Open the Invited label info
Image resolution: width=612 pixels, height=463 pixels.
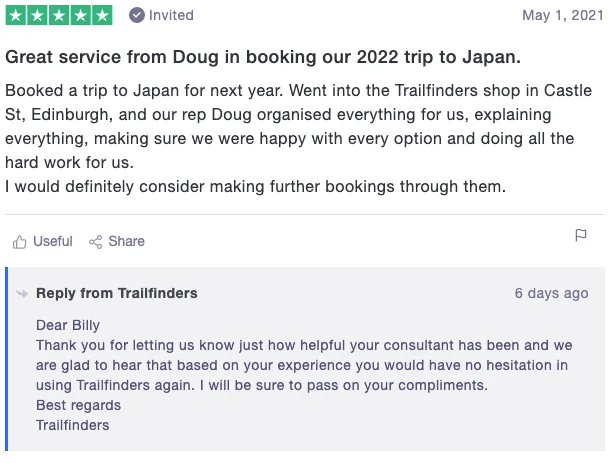click(171, 15)
